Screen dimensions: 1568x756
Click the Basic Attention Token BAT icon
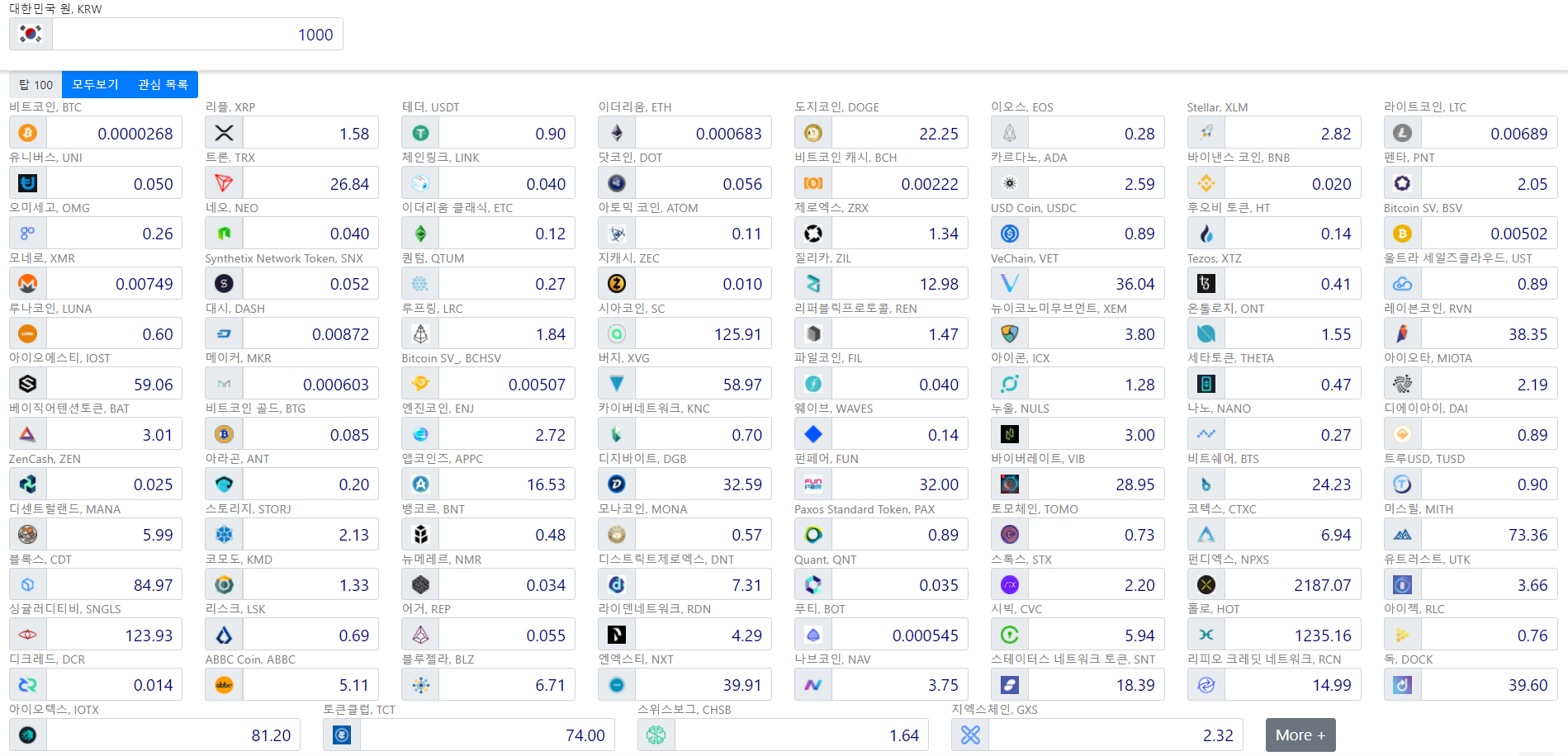tap(27, 434)
